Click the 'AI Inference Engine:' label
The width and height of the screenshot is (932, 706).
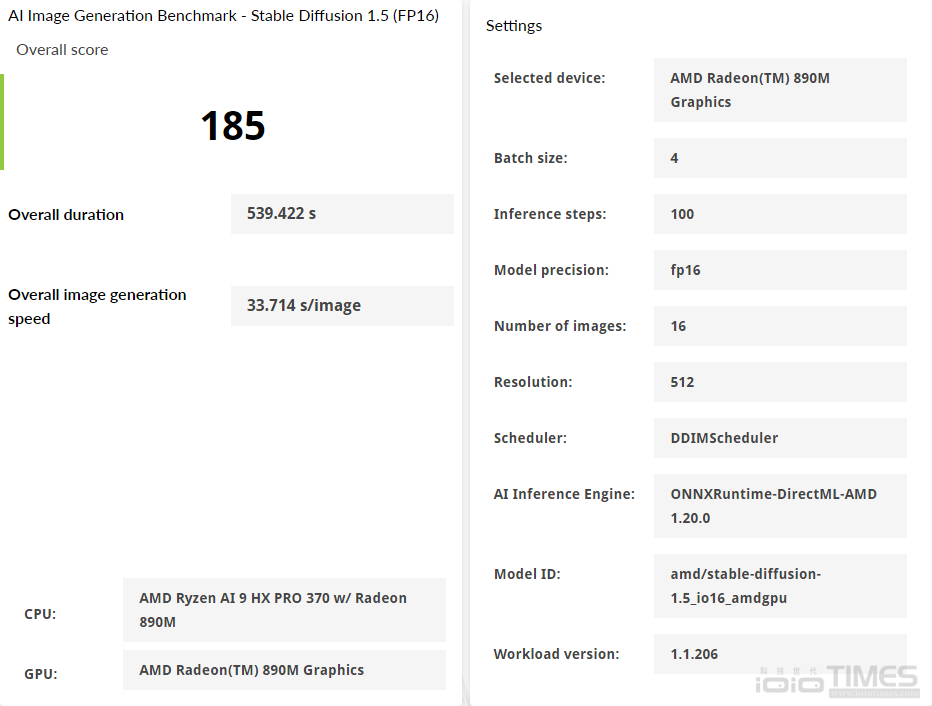tap(564, 494)
